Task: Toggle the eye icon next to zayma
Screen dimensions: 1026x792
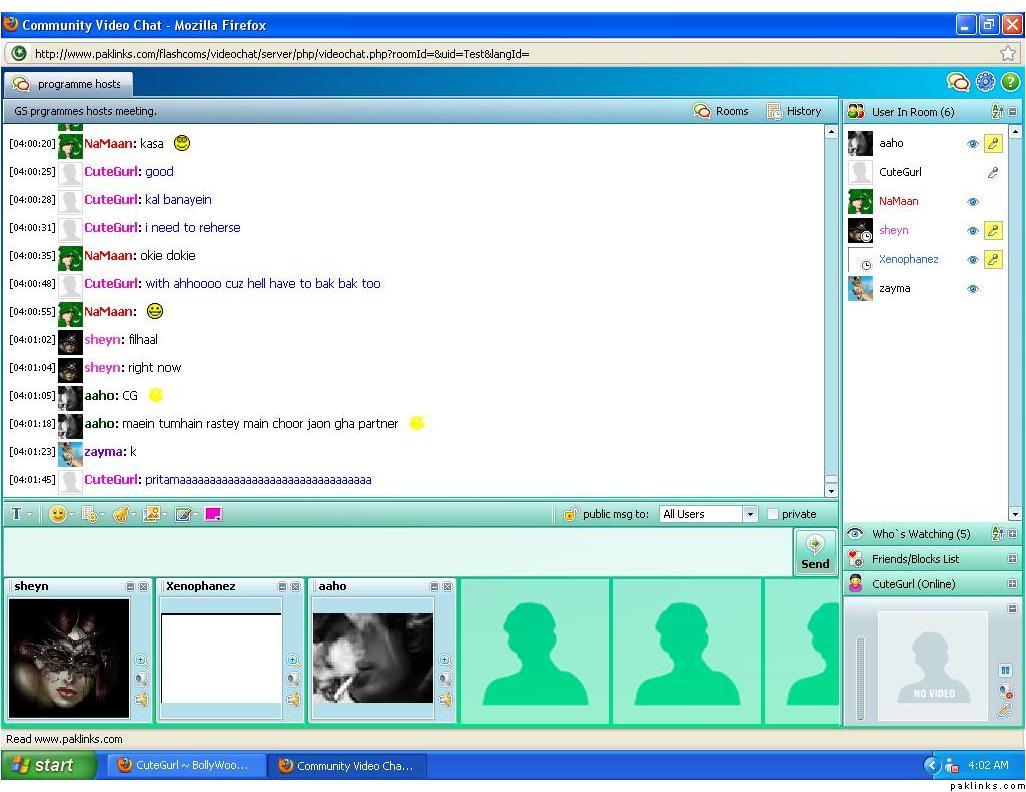Action: pyautogui.click(x=972, y=289)
